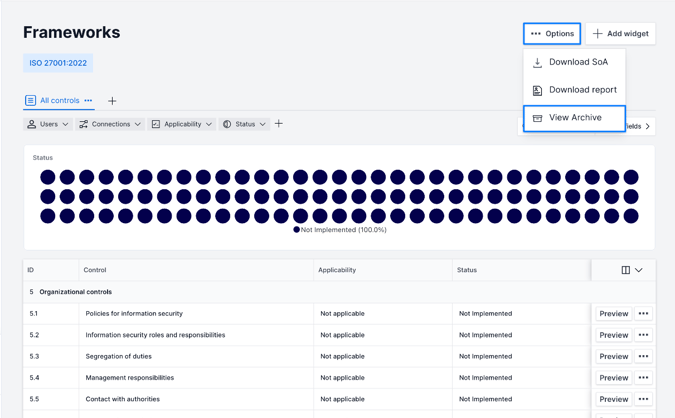Viewport: 675px width, 418px height.
Task: Open the Status filter dropdown
Action: (244, 125)
